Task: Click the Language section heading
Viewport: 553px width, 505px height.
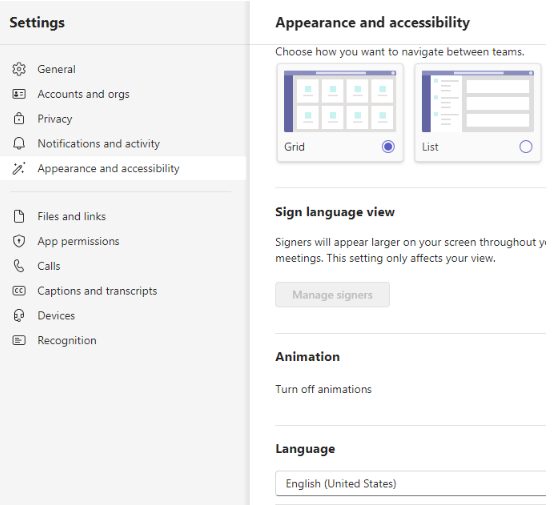Action: pos(305,449)
